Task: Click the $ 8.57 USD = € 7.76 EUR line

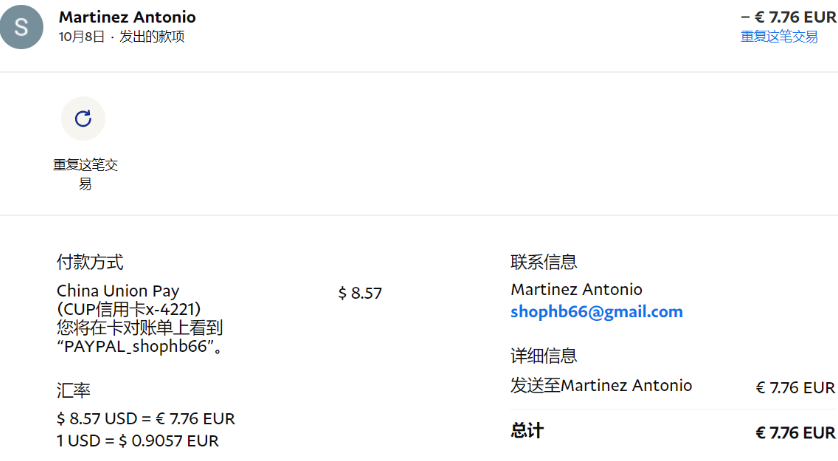Action: 146,418
